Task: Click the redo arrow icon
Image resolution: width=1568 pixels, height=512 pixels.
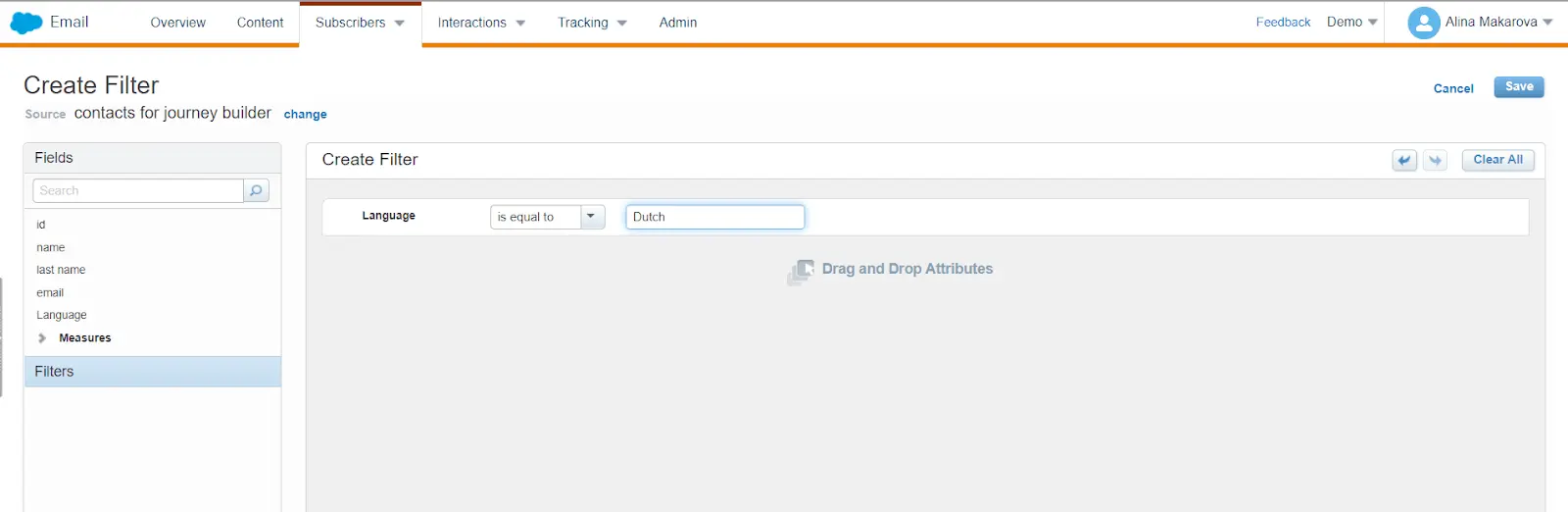Action: click(1436, 160)
